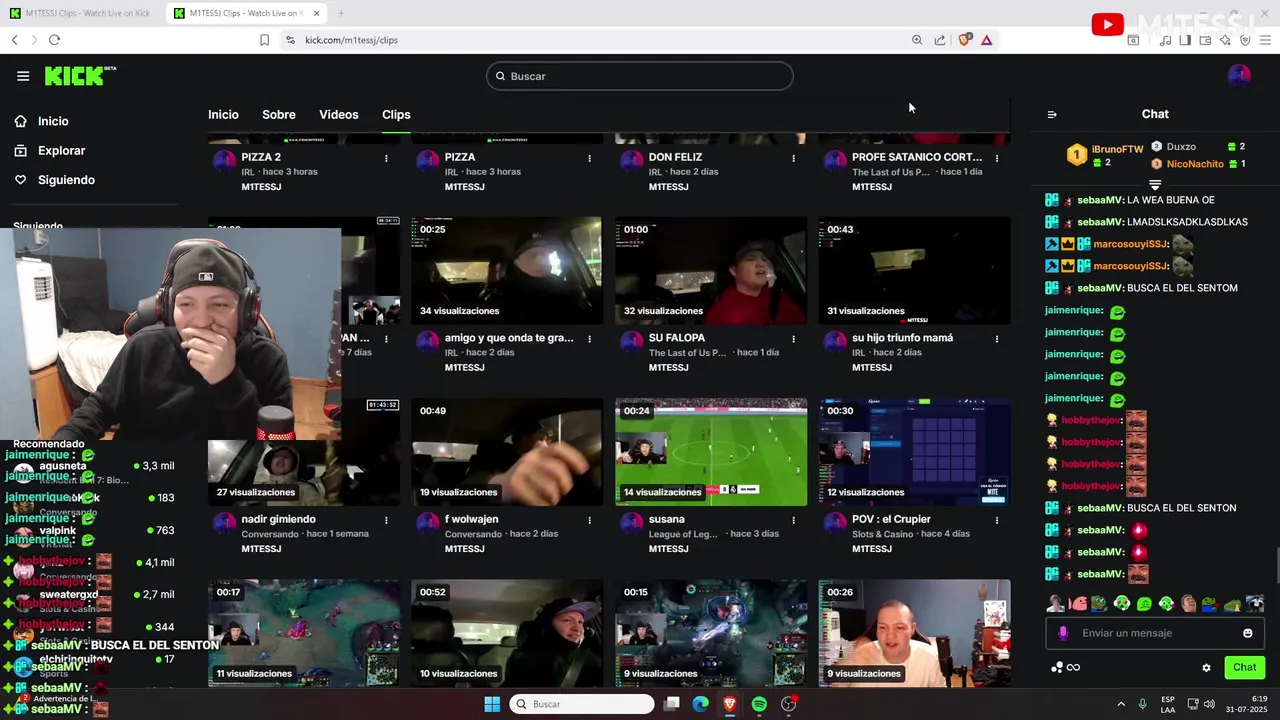Viewport: 1280px width, 720px height.
Task: Open chat settings gear icon
Action: [x=1206, y=668]
